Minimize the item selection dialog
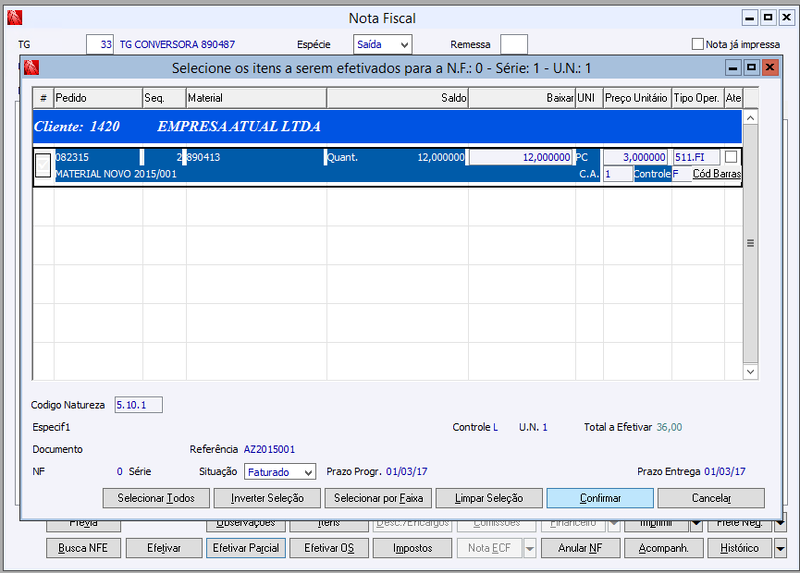The height and width of the screenshot is (573, 800). point(733,67)
